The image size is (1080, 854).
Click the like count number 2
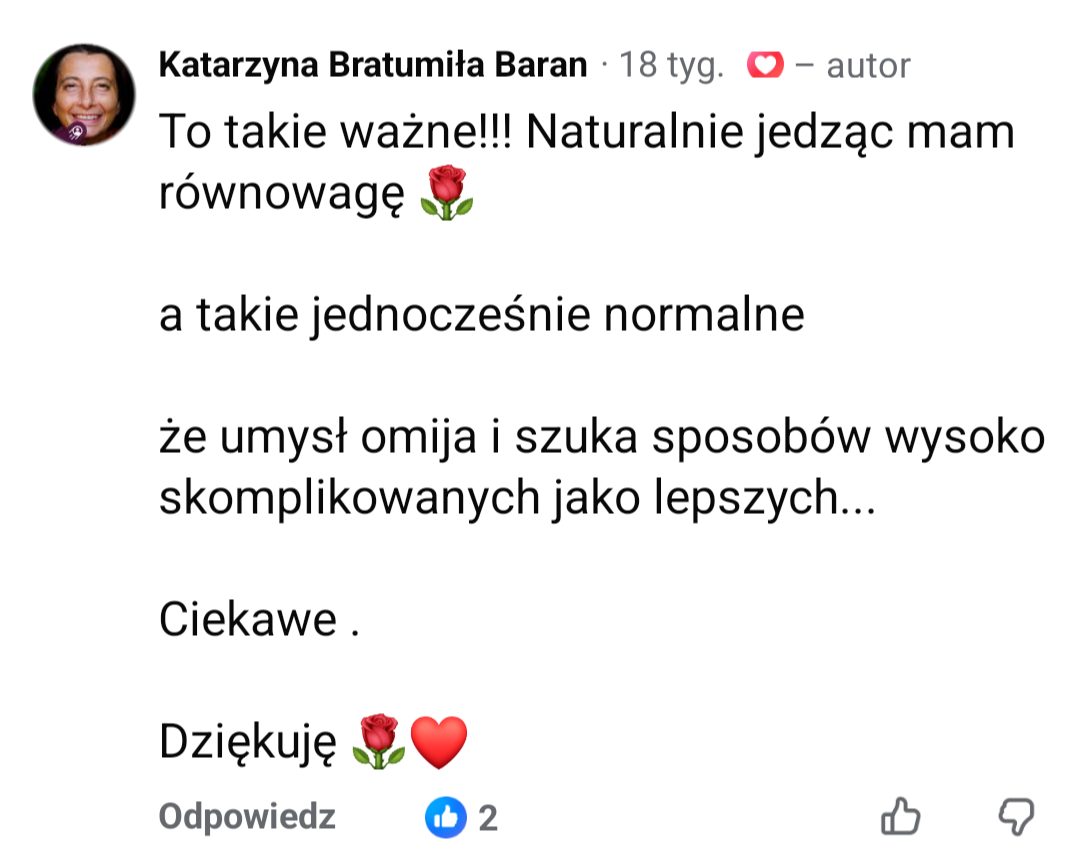click(x=488, y=819)
